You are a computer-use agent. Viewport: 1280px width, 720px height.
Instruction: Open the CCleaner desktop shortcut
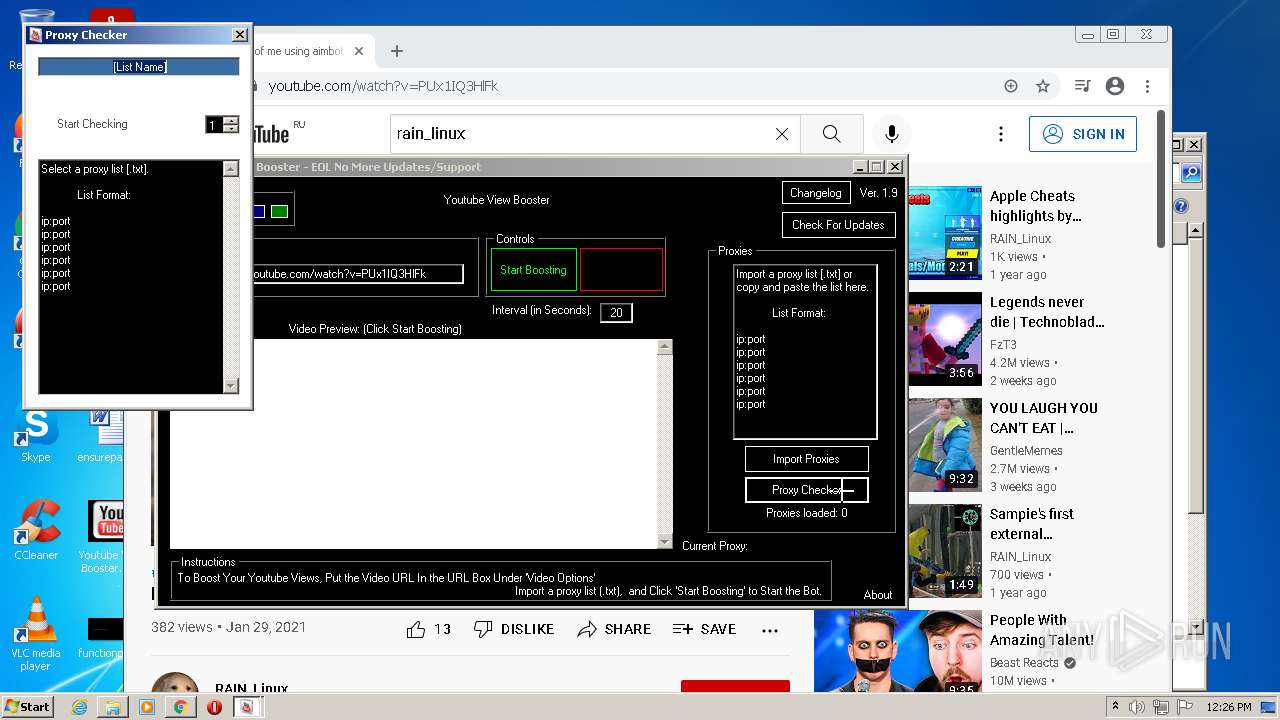pyautogui.click(x=36, y=531)
